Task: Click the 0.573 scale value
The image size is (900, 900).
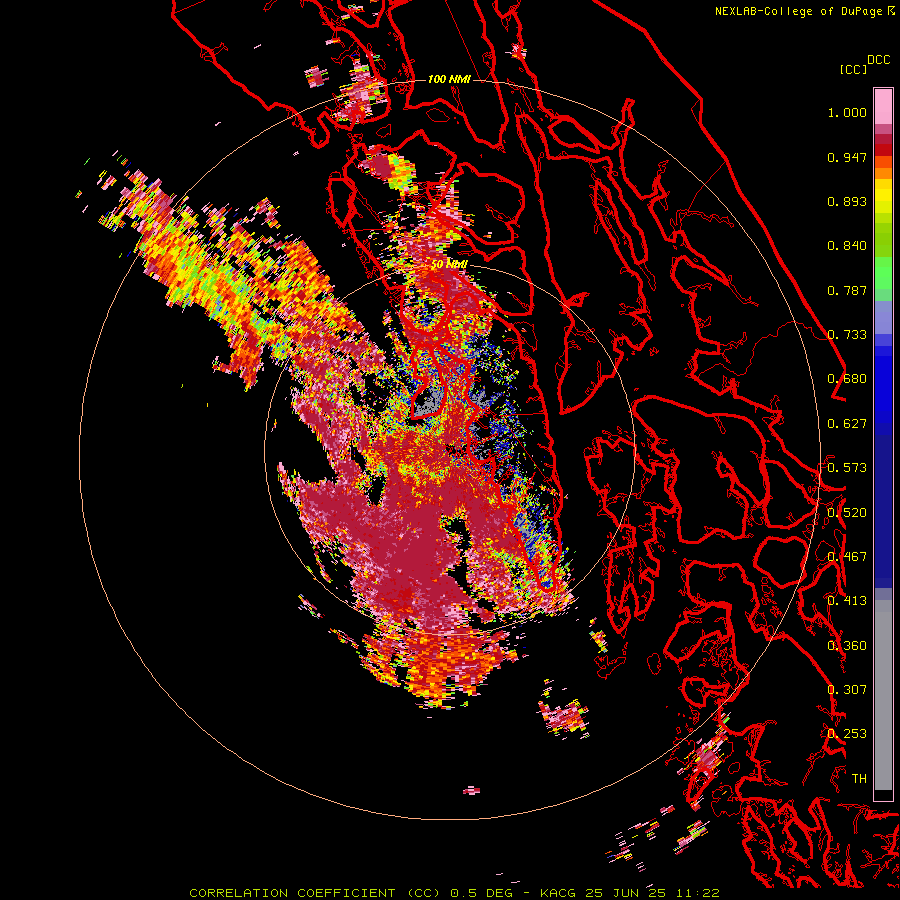Action: coord(847,468)
